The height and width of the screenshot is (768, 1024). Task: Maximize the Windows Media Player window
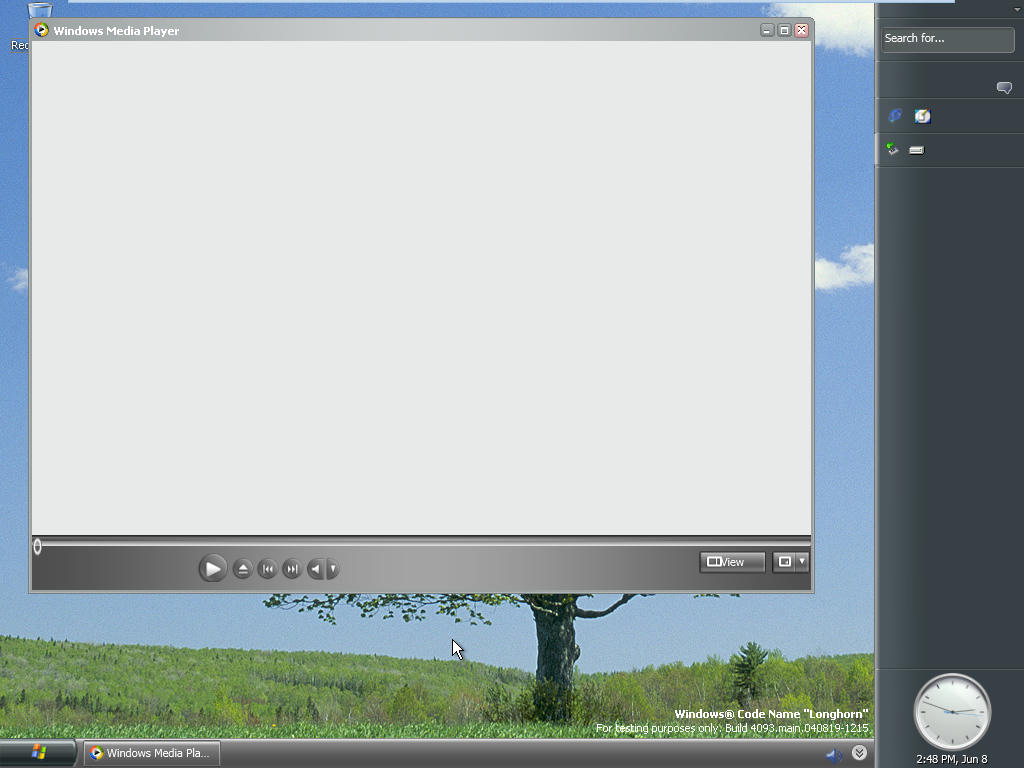point(784,30)
